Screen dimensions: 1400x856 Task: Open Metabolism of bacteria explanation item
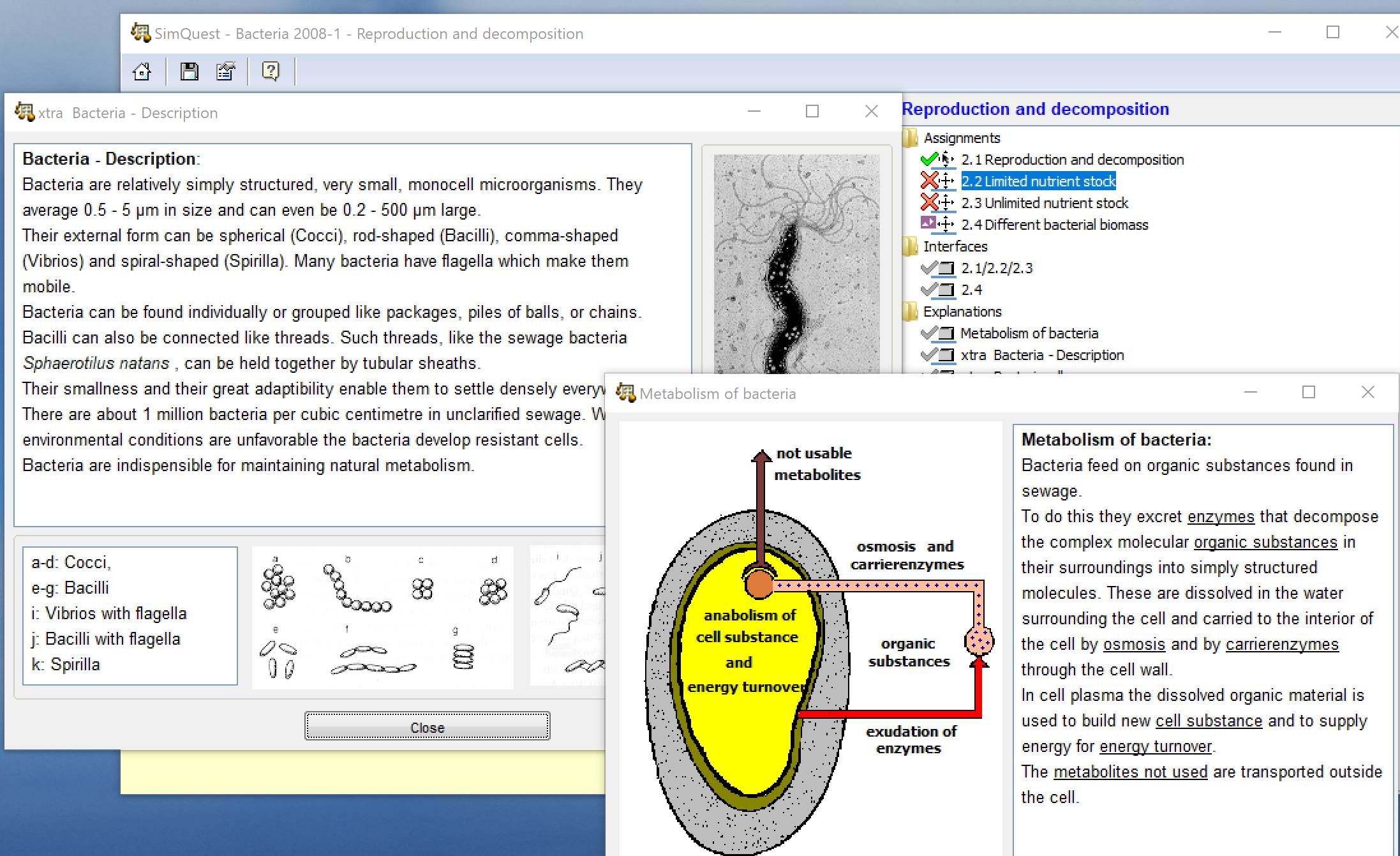click(1029, 333)
